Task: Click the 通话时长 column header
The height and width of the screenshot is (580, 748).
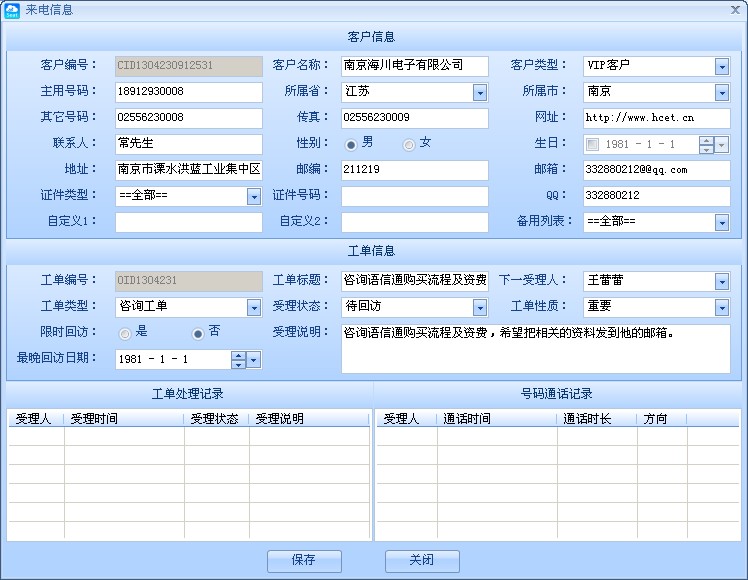Action: [x=596, y=419]
